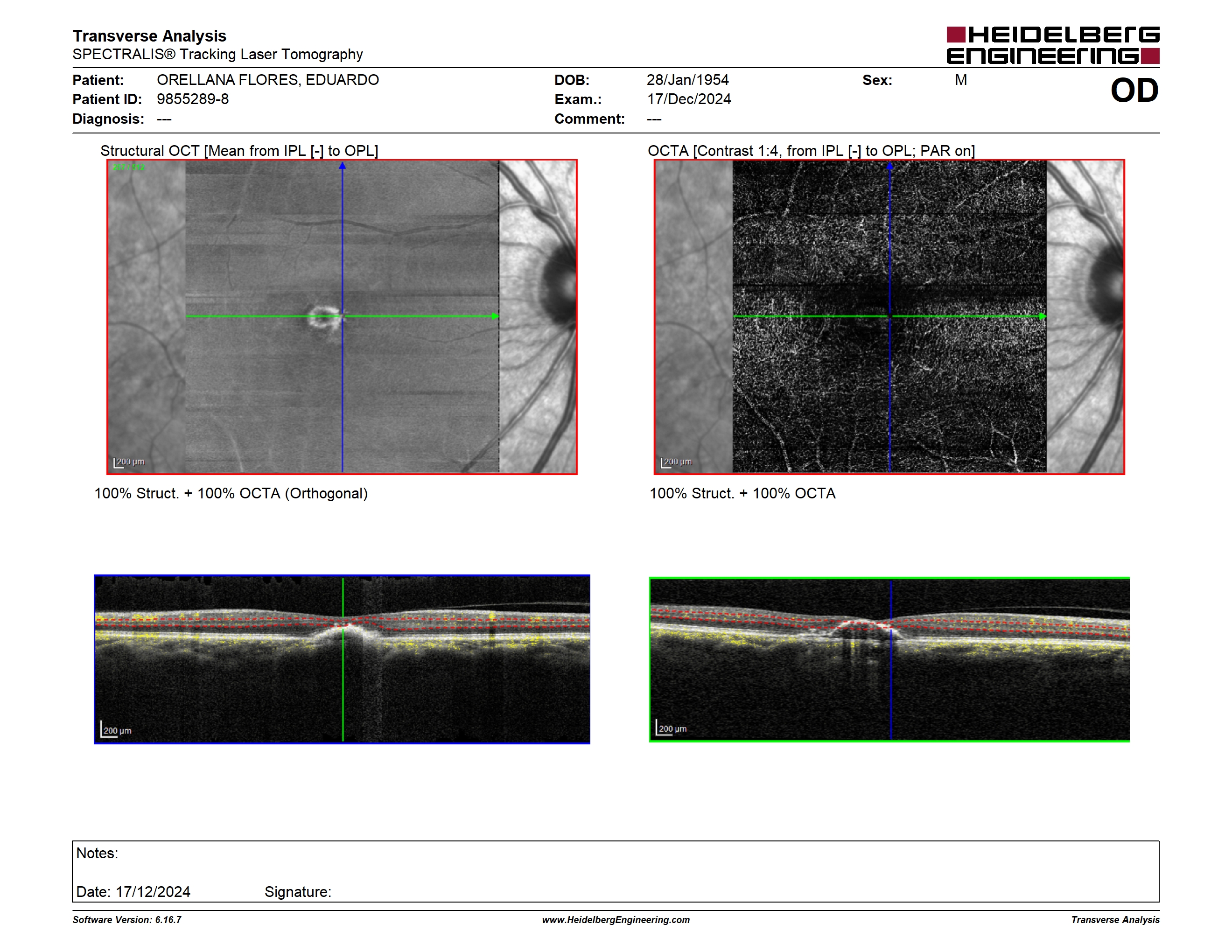Click the DOB value 28/Jan/1954
Viewport: 1232px width, 952px height.
[x=688, y=80]
